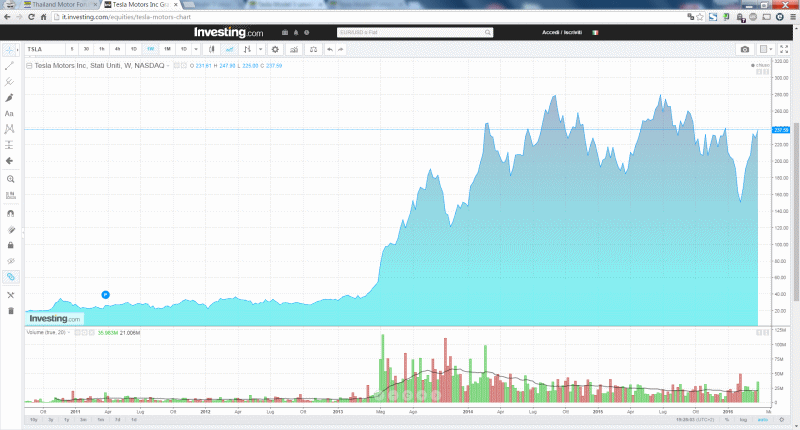Remove drawings with the trash icon
This screenshot has width=800, height=430.
click(x=11, y=311)
